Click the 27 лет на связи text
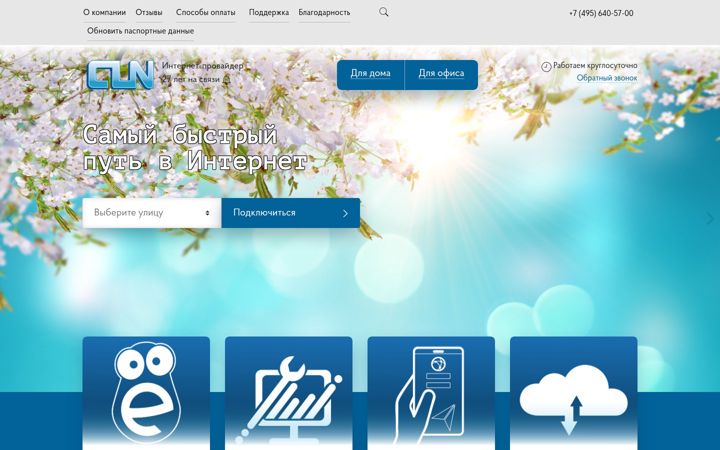Screen dimensions: 720x450 (191, 79)
